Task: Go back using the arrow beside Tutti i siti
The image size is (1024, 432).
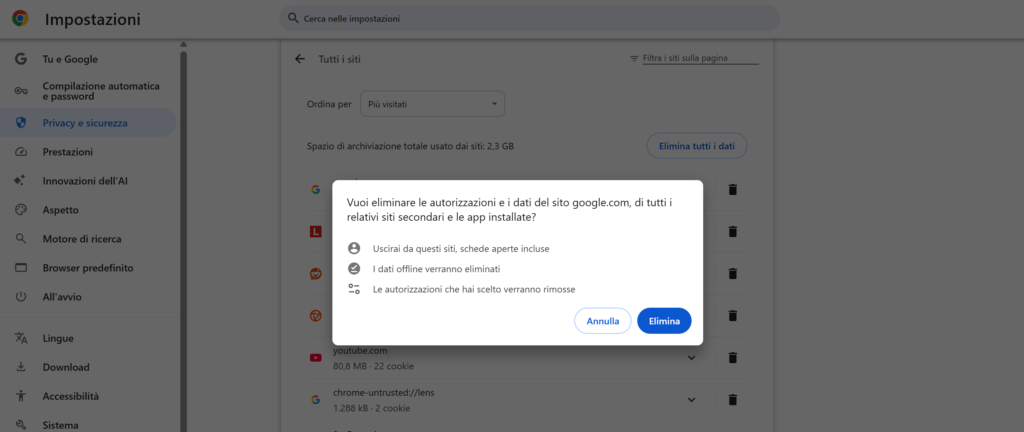Action: [x=300, y=59]
